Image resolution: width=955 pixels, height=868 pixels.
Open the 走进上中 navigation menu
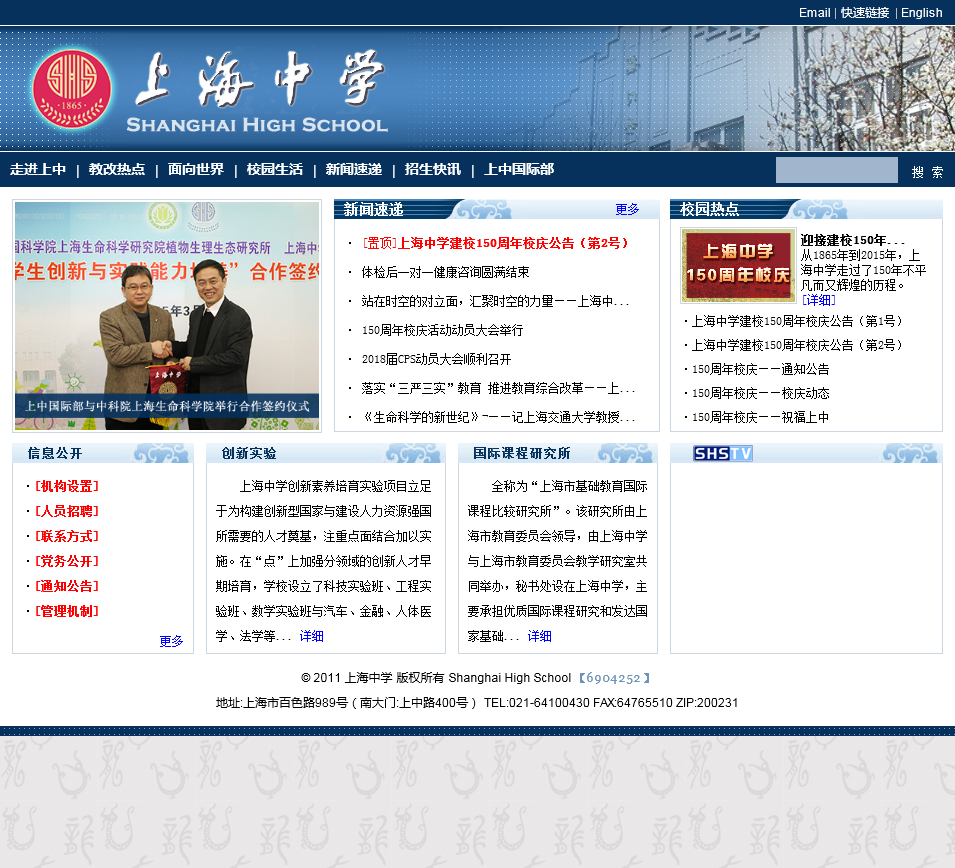(38, 169)
